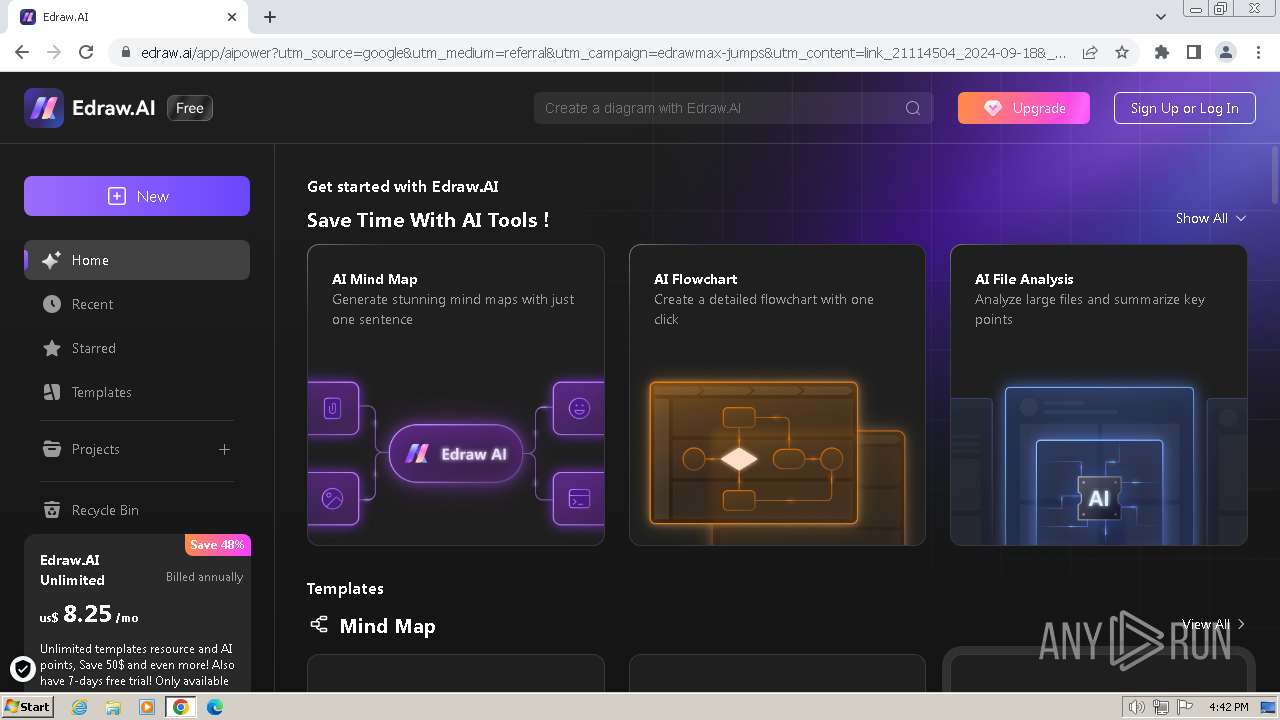This screenshot has width=1280, height=720.
Task: Click the Windows Start button
Action: (27, 706)
